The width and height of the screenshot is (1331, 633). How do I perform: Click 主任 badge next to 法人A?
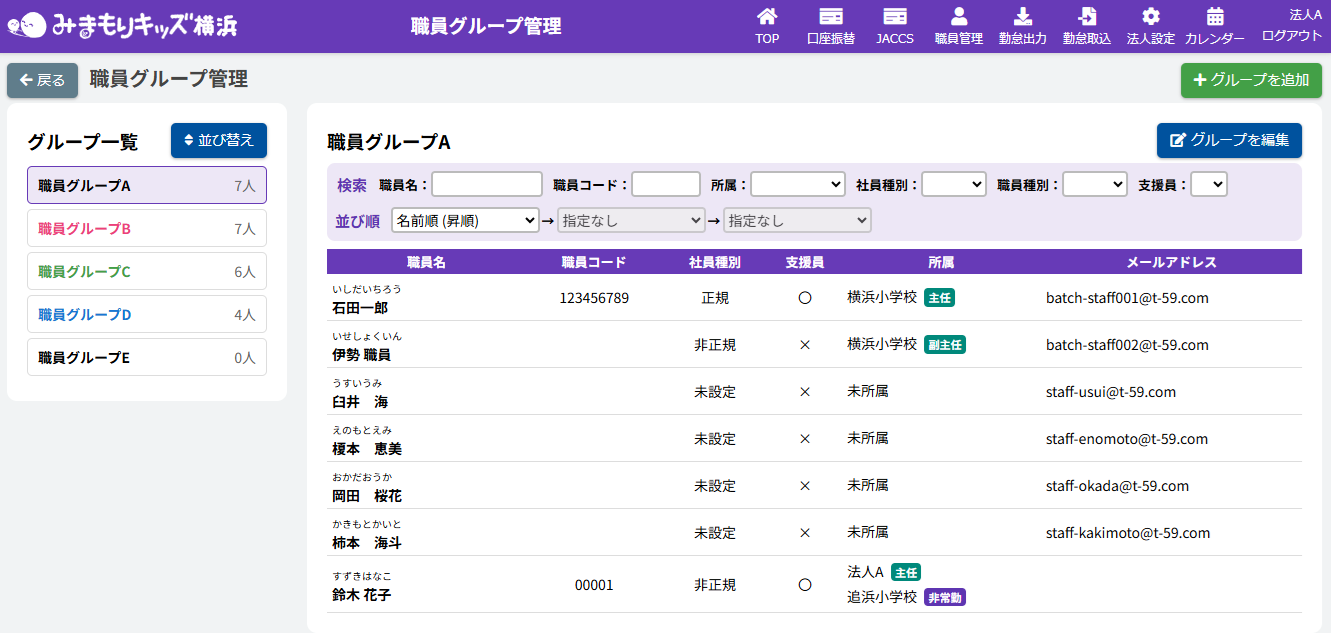pyautogui.click(x=906, y=572)
